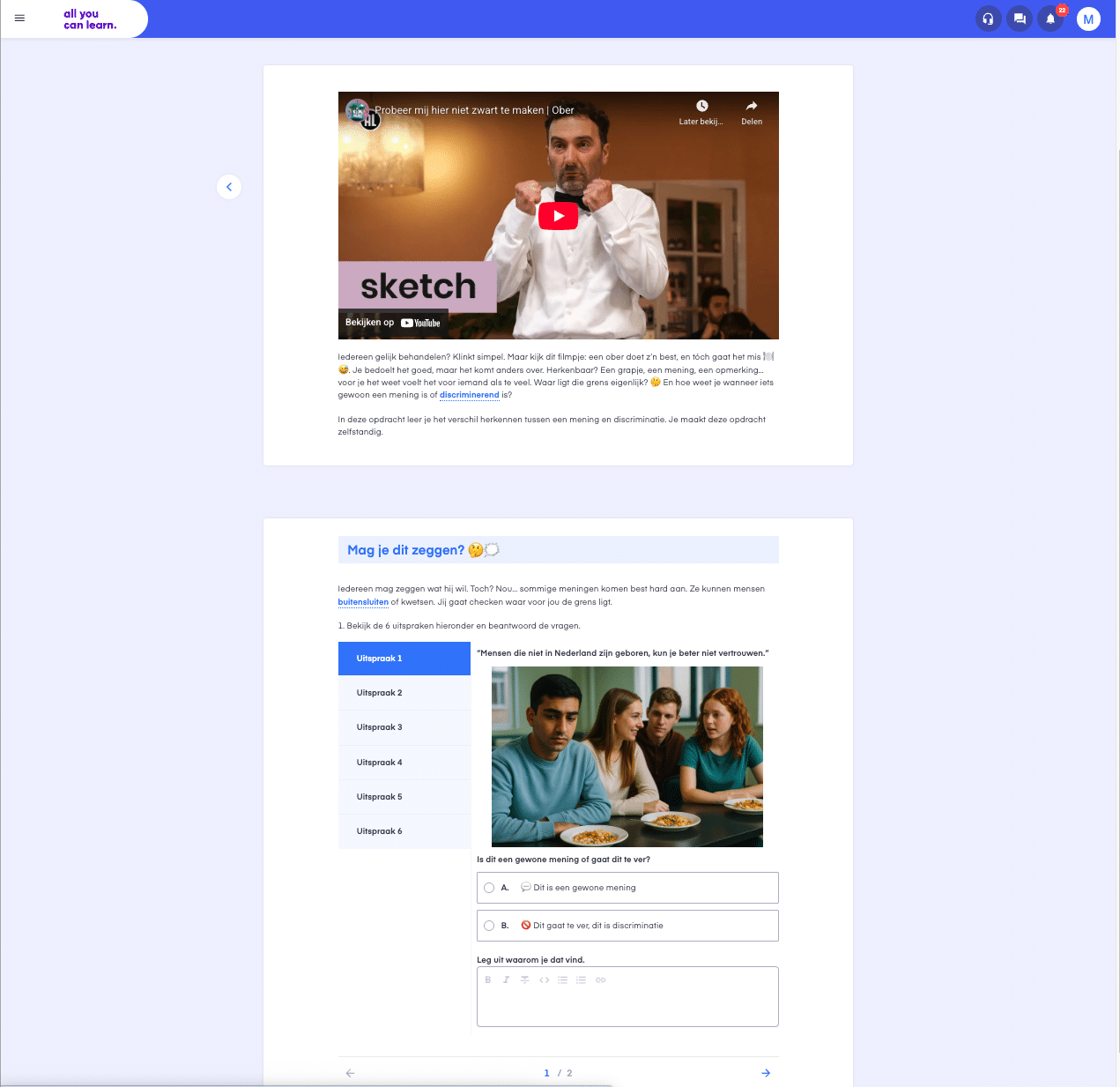Open the M user profile avatar
This screenshot has height=1087, width=1120.
(1088, 19)
